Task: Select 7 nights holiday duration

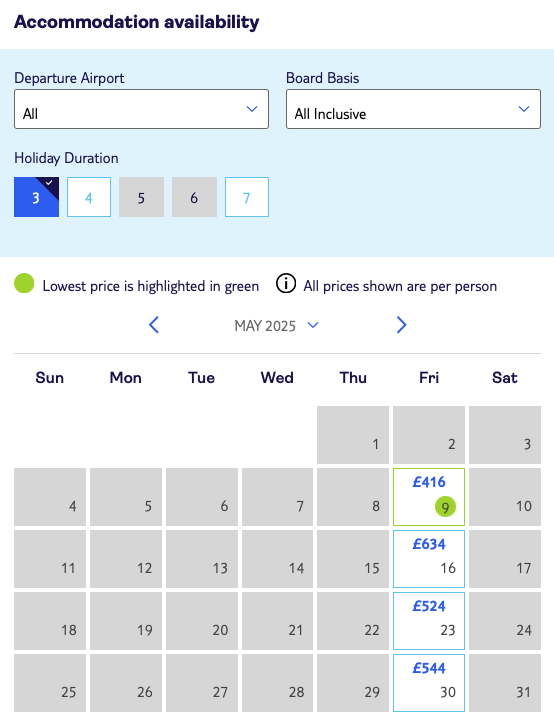Action: tap(247, 197)
